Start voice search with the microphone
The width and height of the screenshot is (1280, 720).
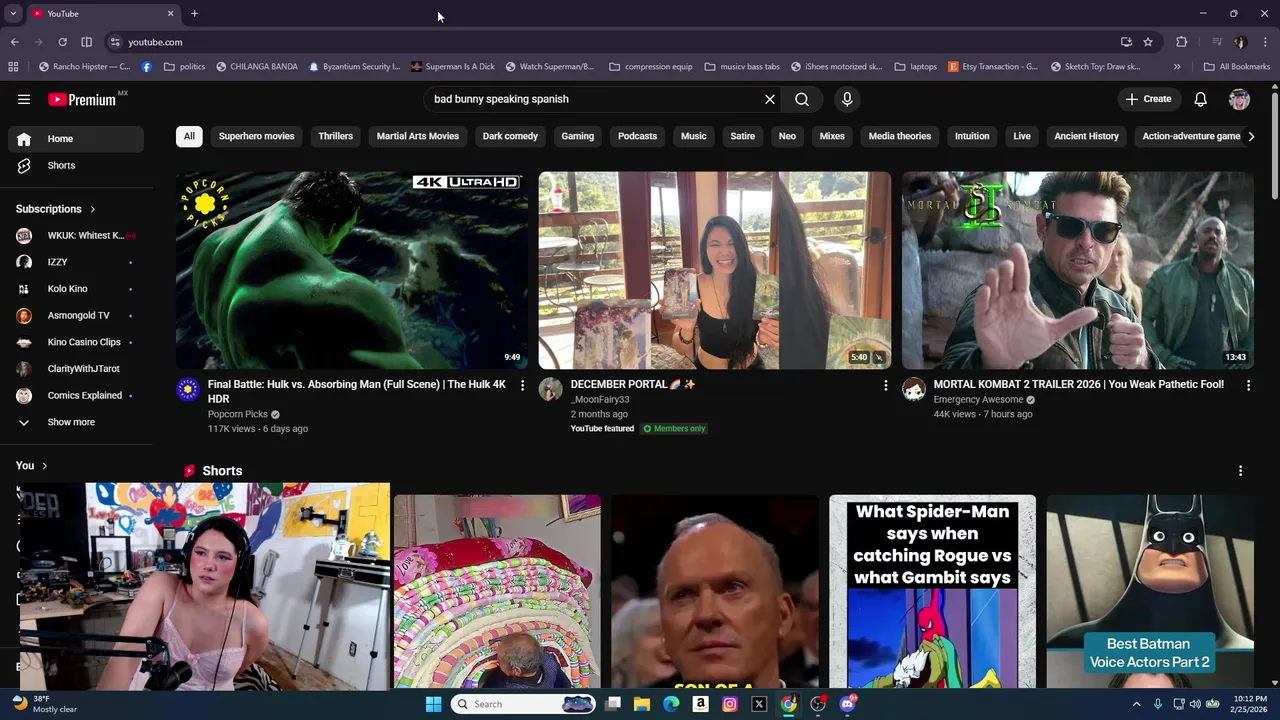[x=847, y=99]
